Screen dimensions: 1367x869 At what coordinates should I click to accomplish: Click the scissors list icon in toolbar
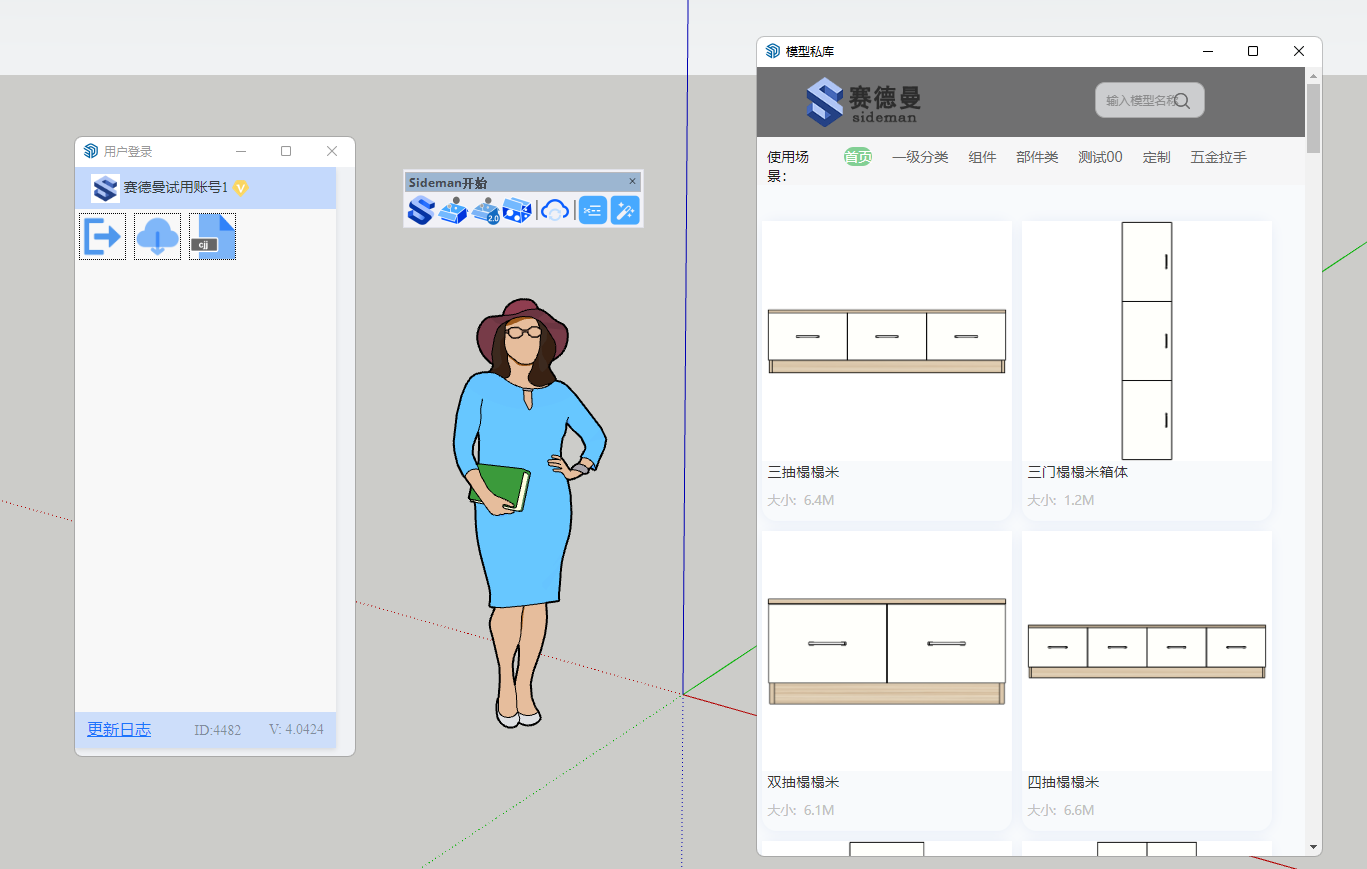point(593,211)
